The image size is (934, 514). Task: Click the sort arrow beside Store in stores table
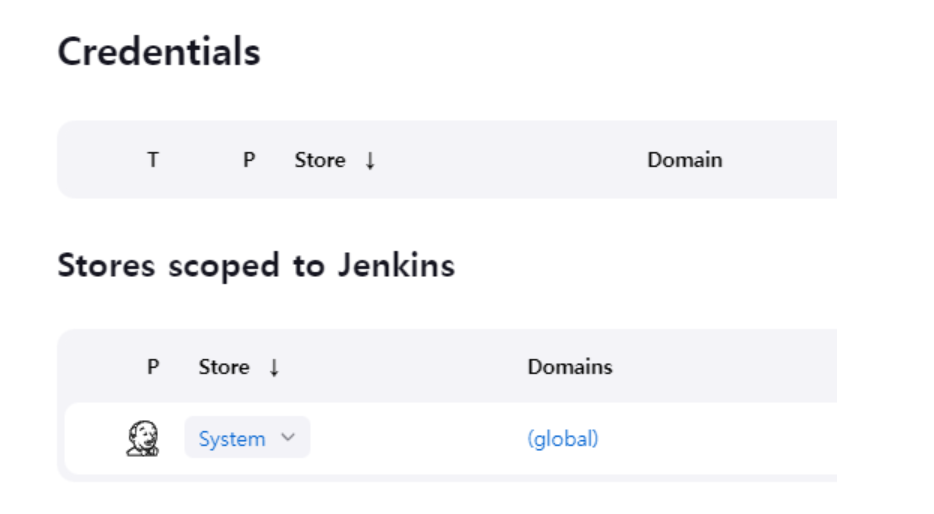(274, 367)
